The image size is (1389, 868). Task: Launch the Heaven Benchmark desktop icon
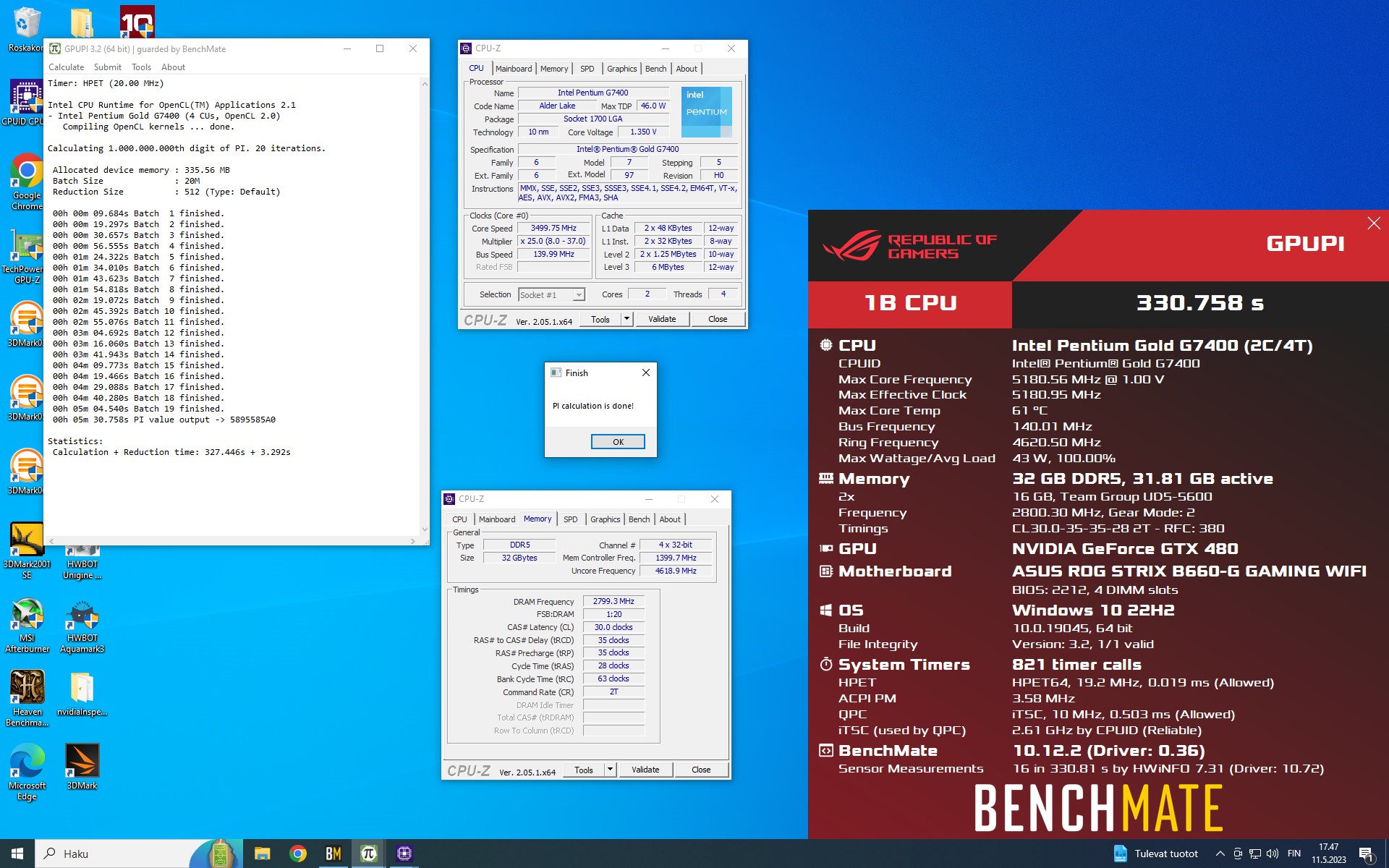tap(27, 698)
